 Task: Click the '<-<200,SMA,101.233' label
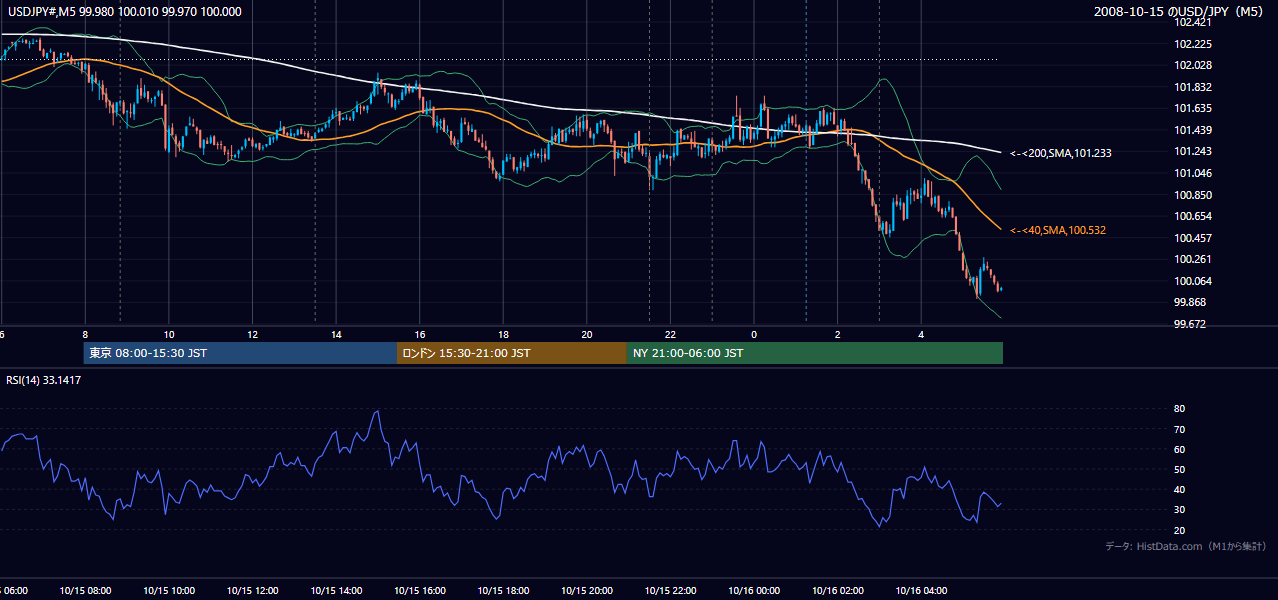pos(1061,153)
